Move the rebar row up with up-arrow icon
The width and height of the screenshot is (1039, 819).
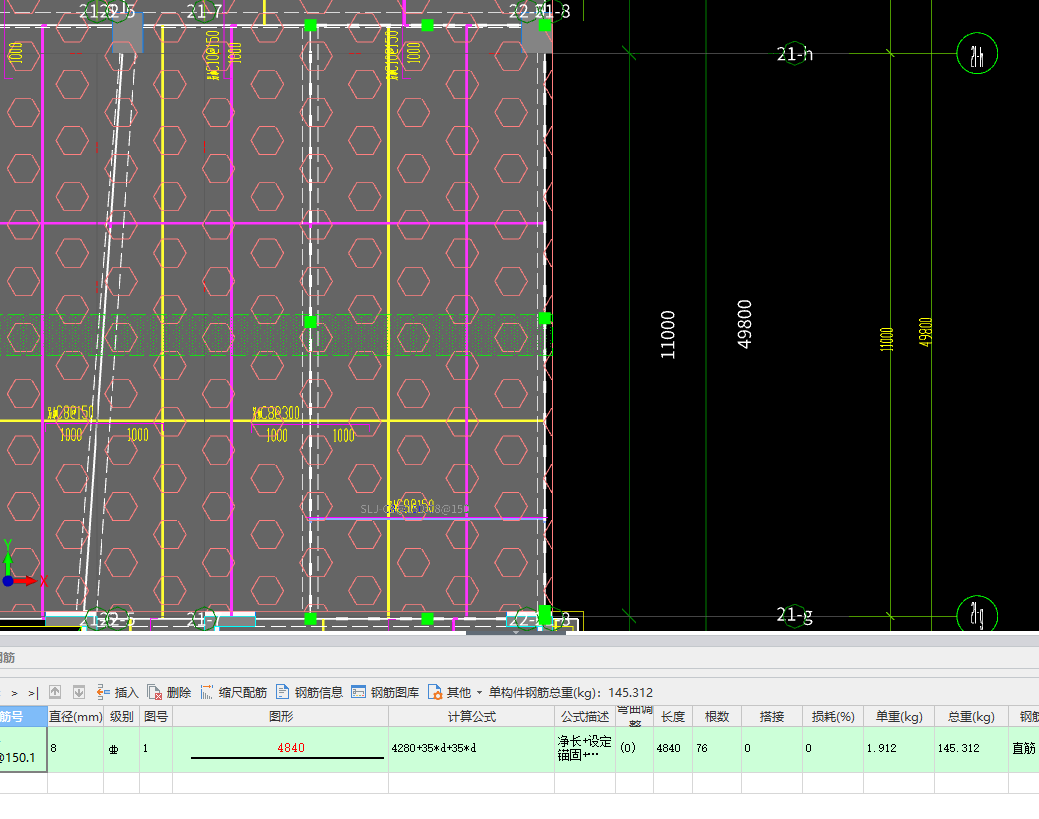[x=55, y=692]
